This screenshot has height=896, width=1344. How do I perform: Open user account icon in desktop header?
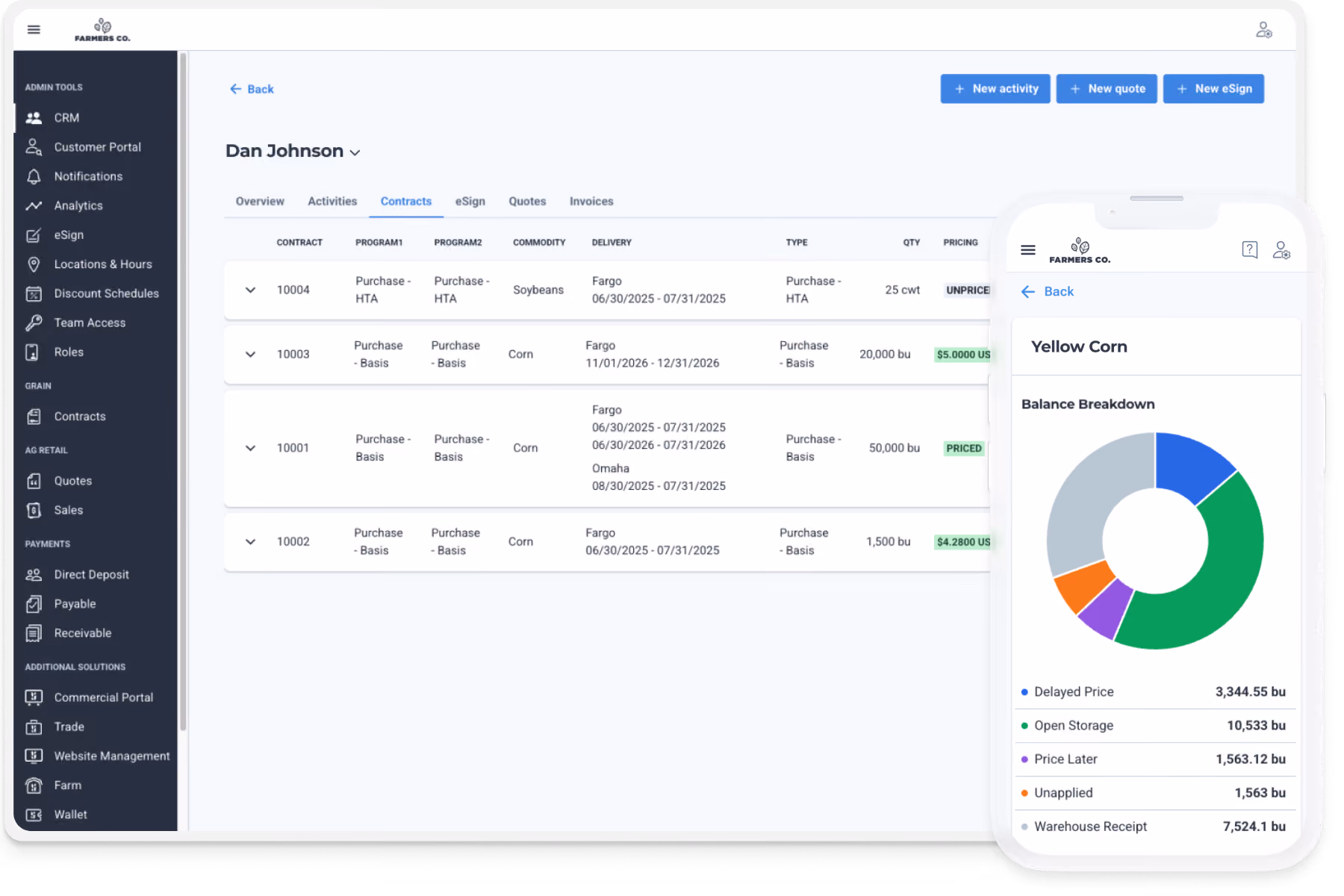(1263, 30)
